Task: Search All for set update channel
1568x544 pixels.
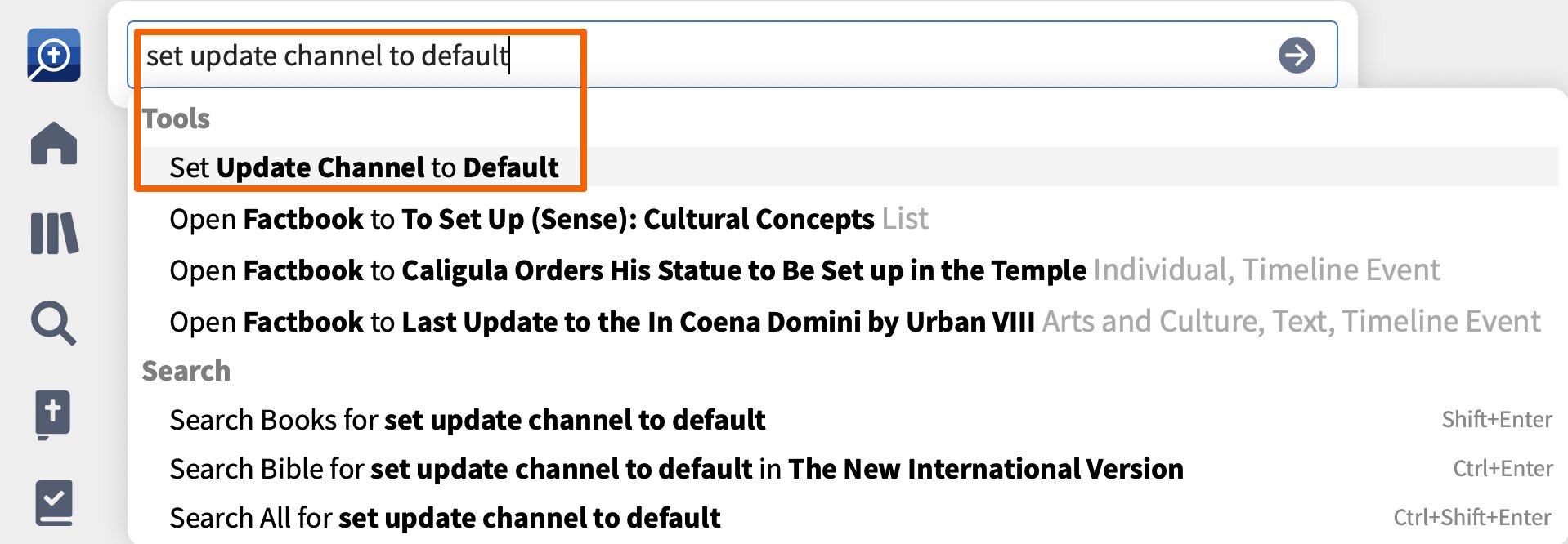Action: tap(445, 518)
